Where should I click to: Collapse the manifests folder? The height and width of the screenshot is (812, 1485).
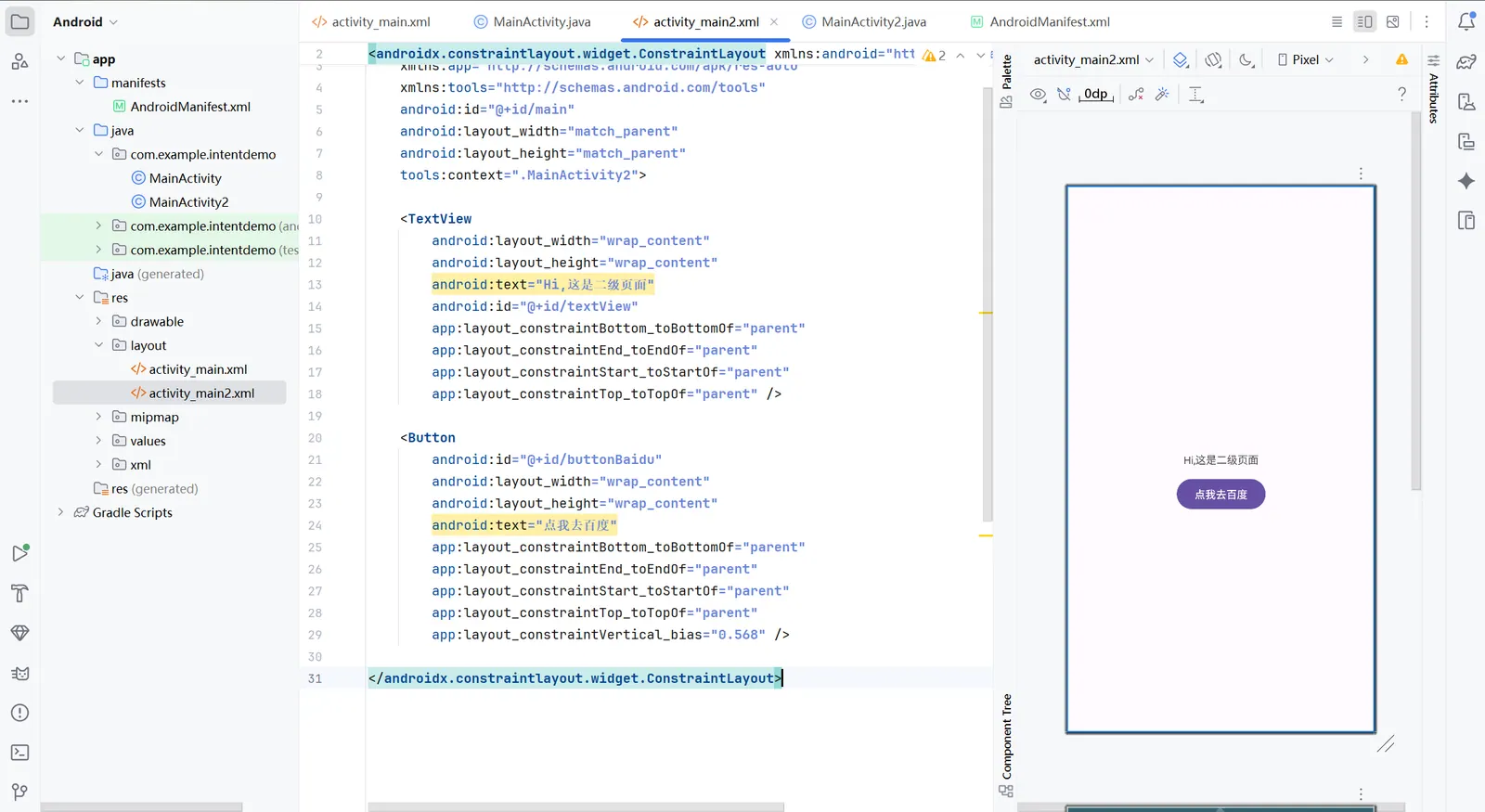click(x=80, y=83)
